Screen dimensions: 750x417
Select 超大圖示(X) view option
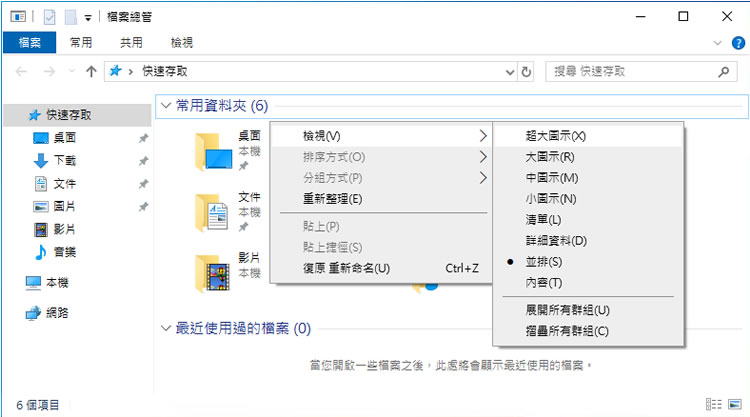click(588, 136)
